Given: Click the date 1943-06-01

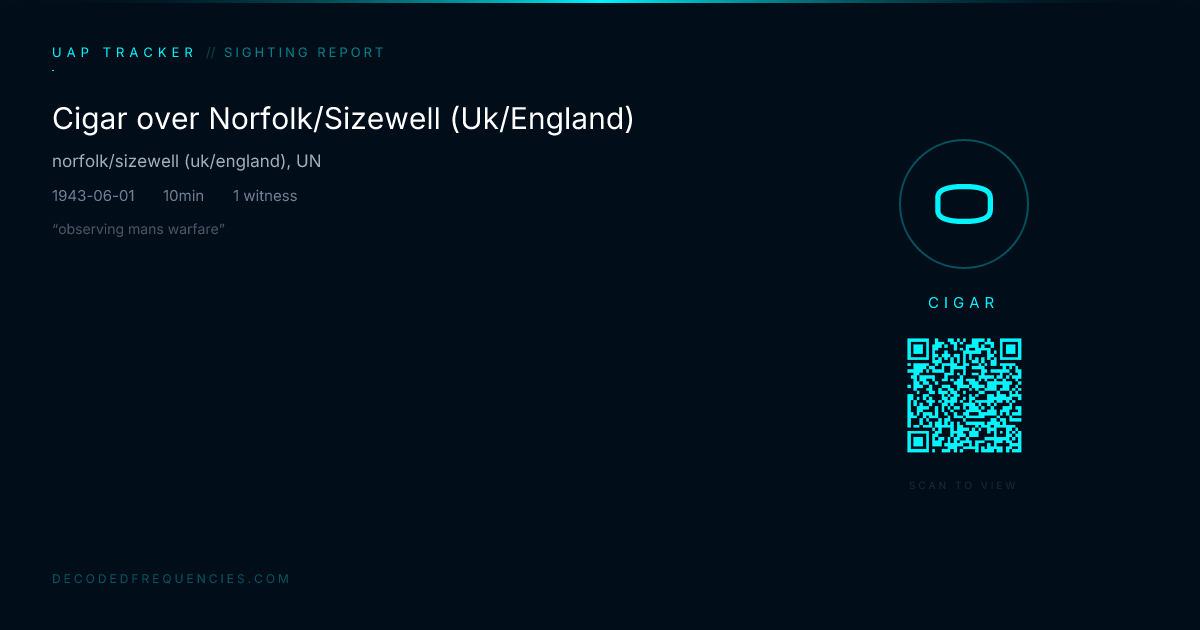Looking at the screenshot, I should click(93, 196).
